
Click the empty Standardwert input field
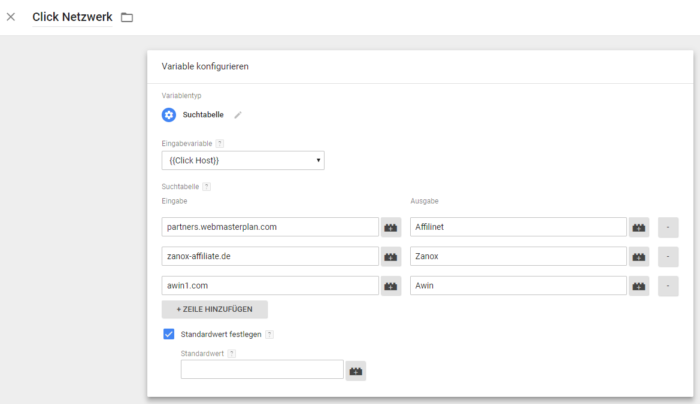pyautogui.click(x=262, y=370)
